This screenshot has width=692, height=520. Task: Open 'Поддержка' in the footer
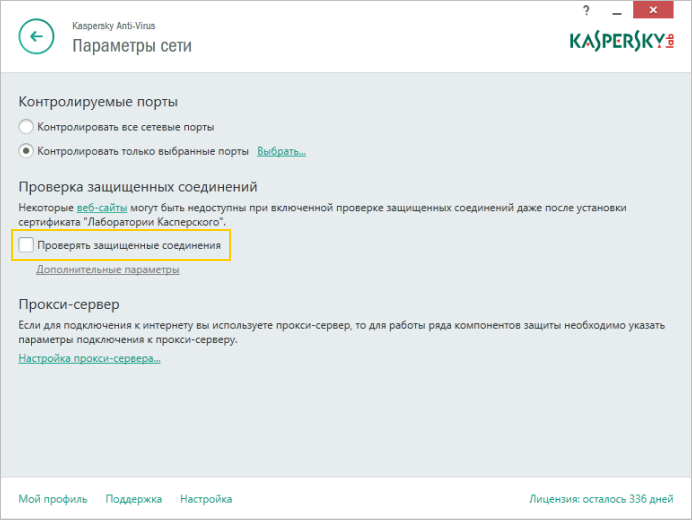[x=134, y=499]
